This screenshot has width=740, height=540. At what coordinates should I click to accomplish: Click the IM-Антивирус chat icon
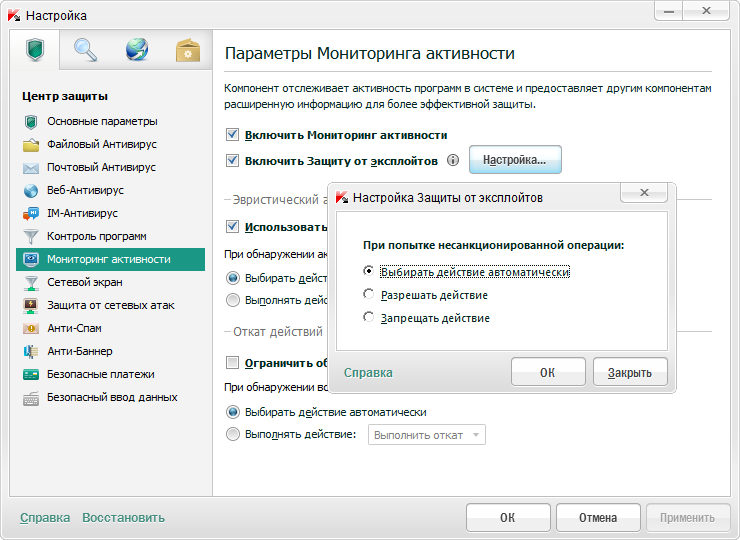(x=31, y=213)
